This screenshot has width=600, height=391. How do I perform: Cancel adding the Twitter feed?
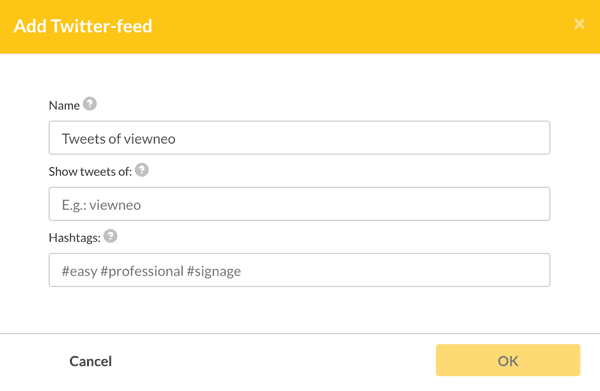[91, 361]
